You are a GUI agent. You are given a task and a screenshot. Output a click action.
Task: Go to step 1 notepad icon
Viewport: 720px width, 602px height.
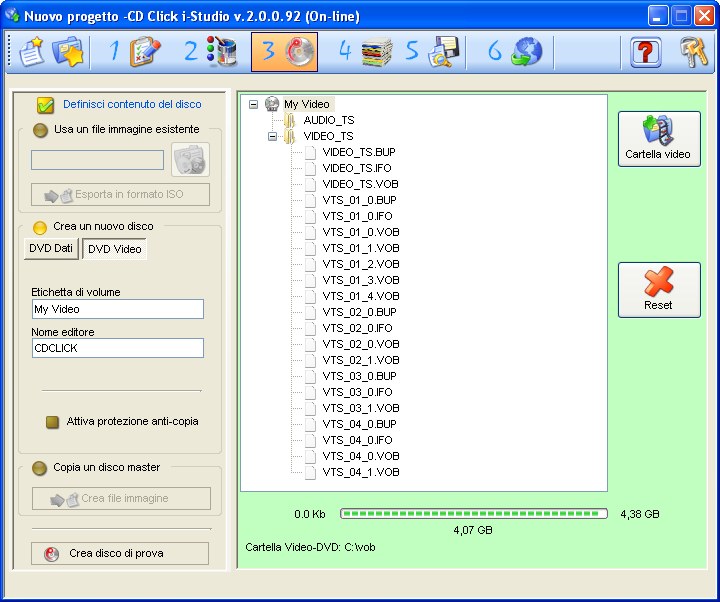click(135, 52)
